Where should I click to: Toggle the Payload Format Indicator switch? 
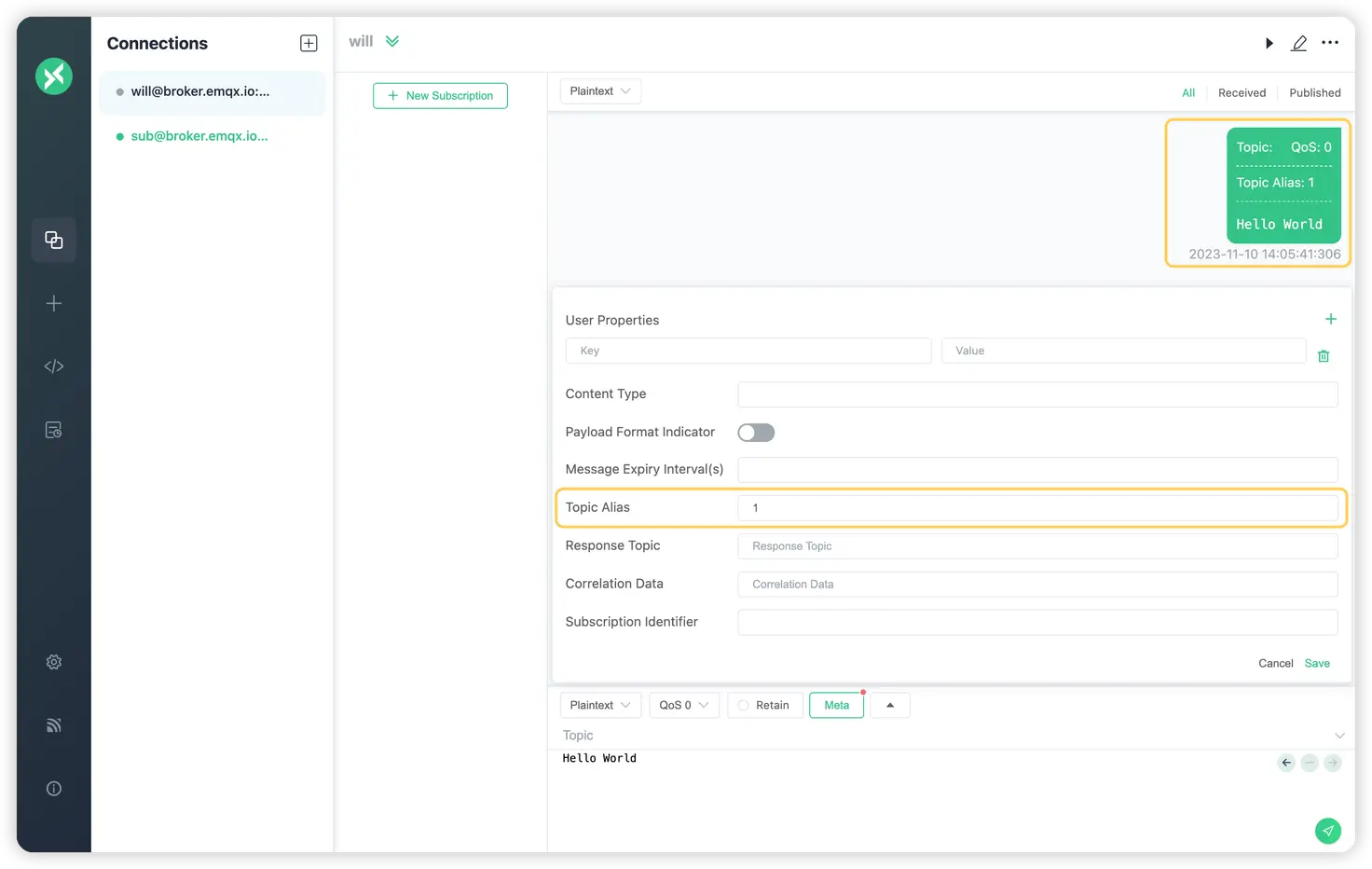click(x=755, y=432)
